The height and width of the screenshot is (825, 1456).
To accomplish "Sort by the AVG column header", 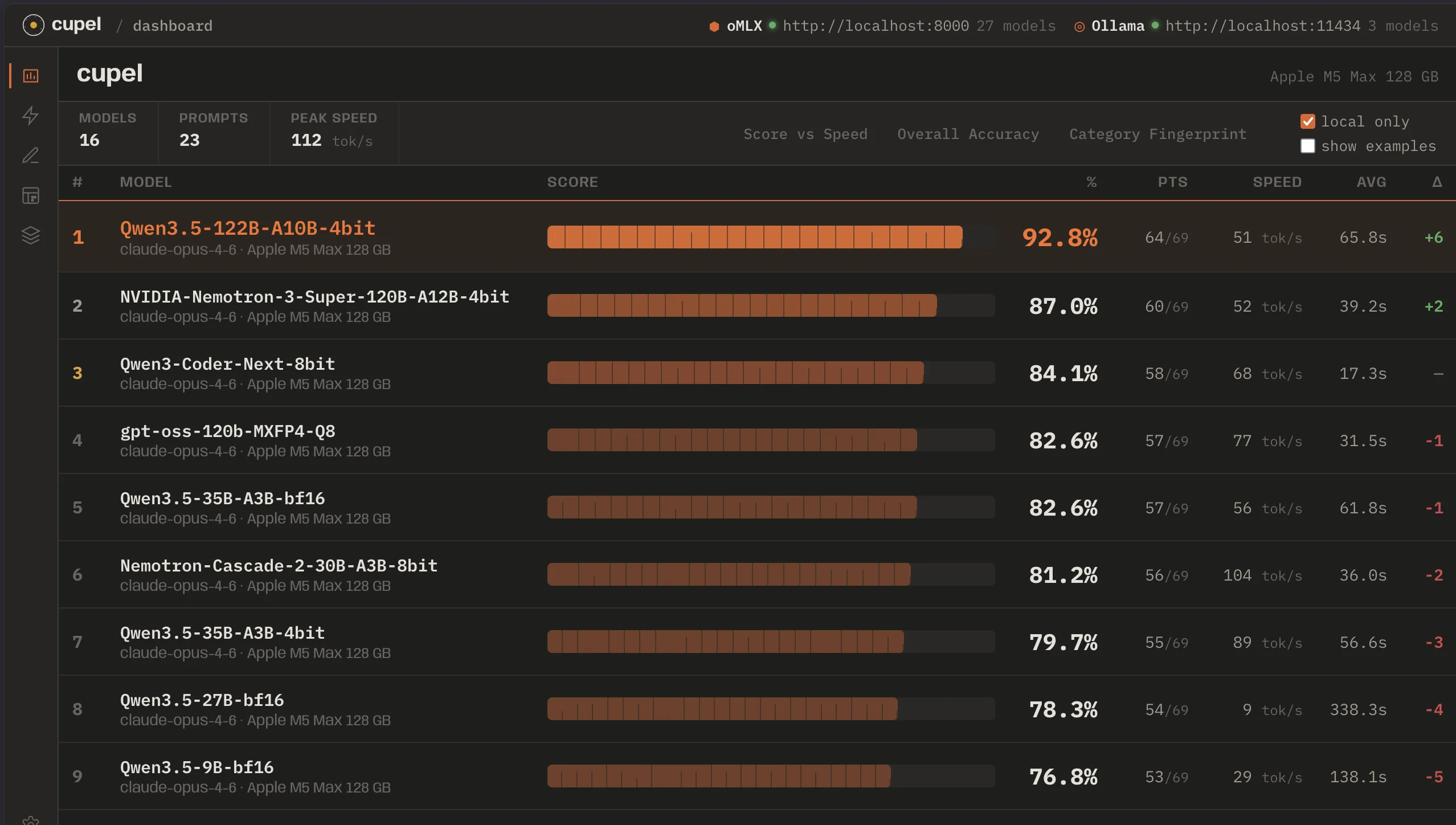I will 1371,182.
